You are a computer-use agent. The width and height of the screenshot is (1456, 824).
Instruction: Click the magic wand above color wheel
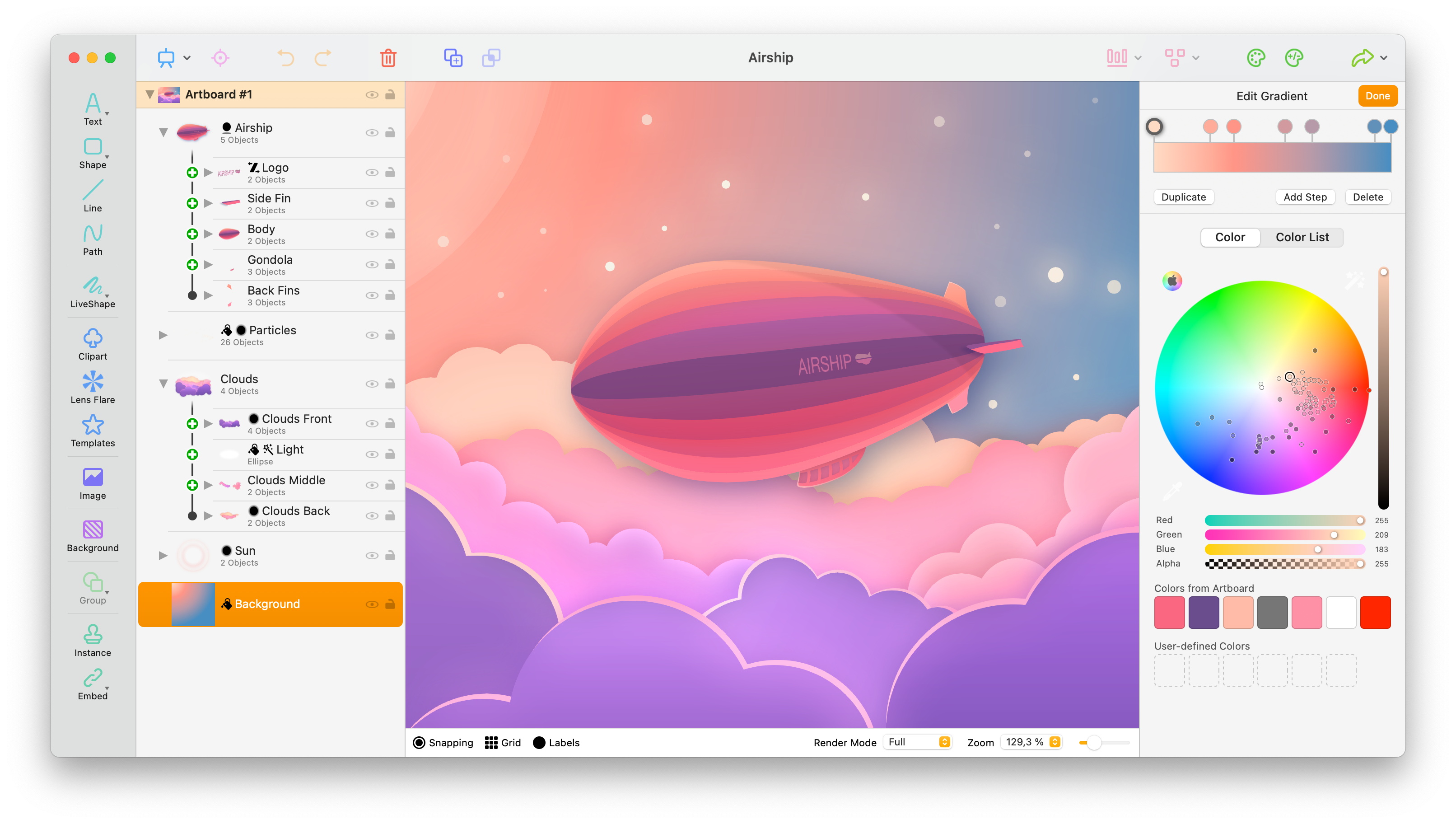pyautogui.click(x=1354, y=280)
